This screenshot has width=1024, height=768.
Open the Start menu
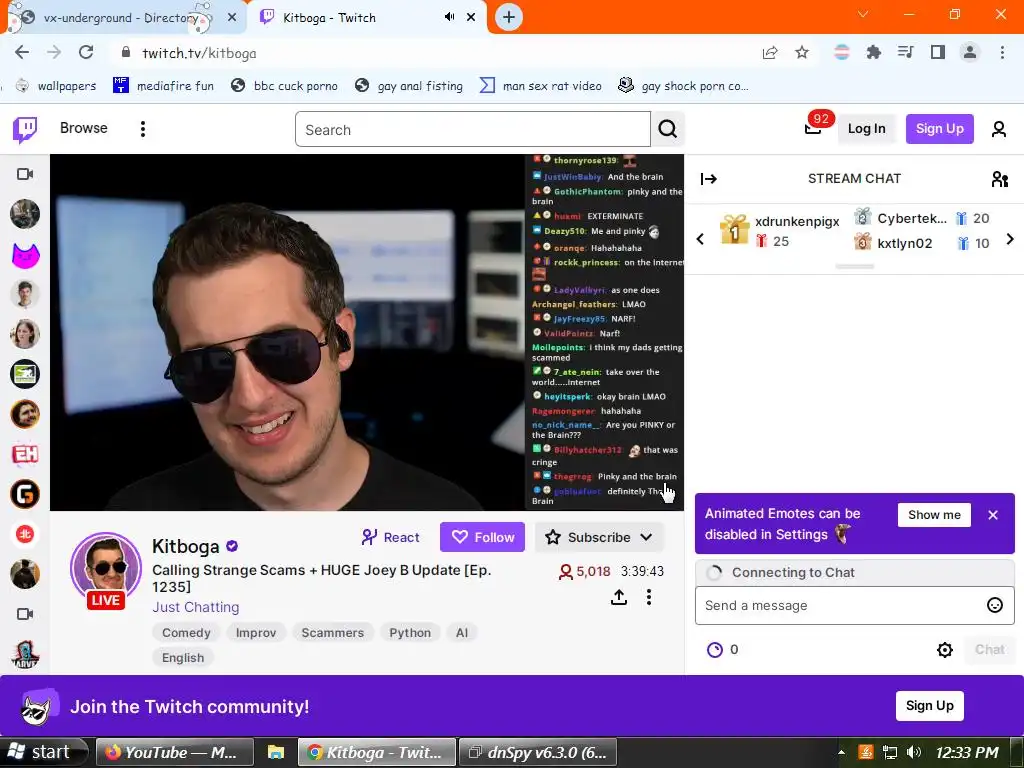pos(43,752)
